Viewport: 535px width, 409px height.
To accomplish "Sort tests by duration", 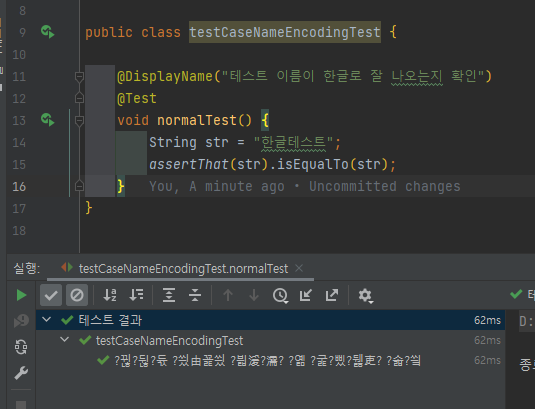I will click(x=136, y=295).
